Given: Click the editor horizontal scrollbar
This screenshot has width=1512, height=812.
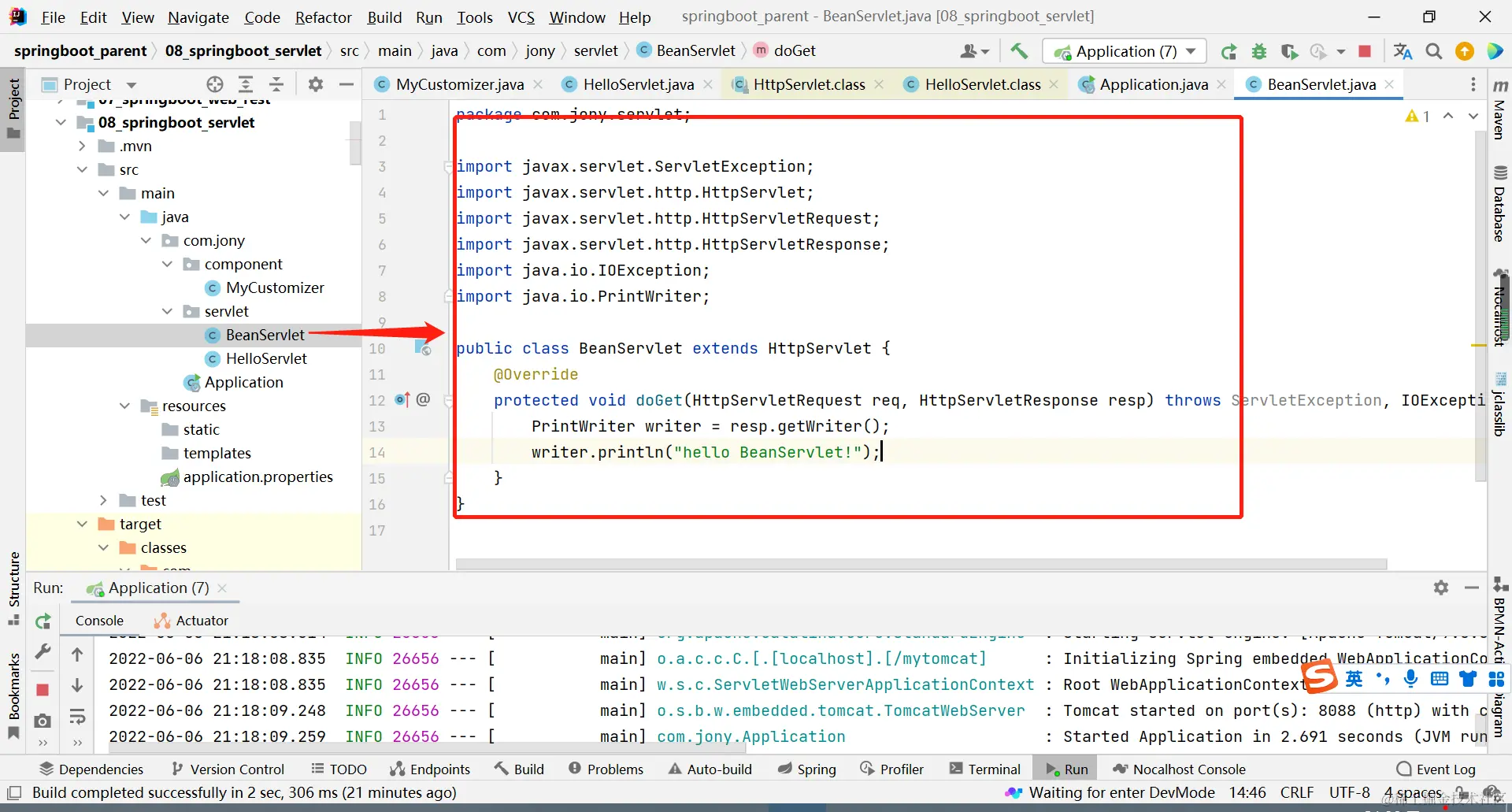Looking at the screenshot, I should click(x=921, y=564).
